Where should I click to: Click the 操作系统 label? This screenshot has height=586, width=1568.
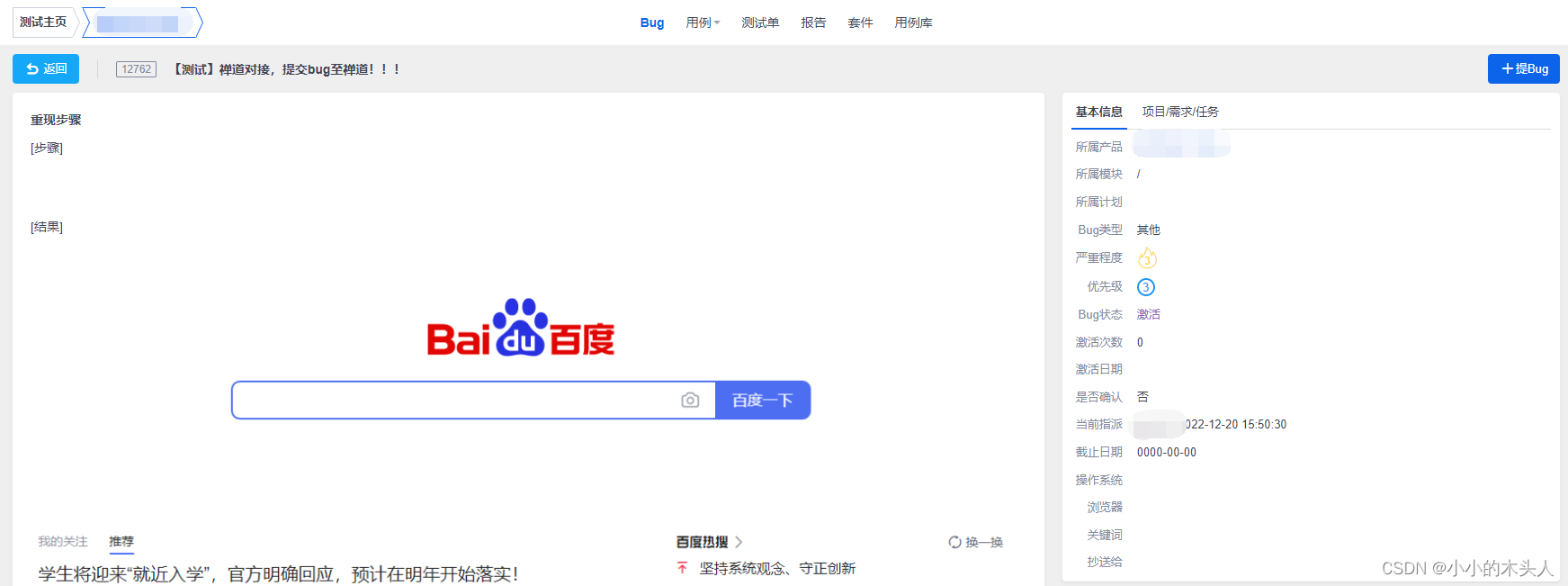[x=1098, y=480]
